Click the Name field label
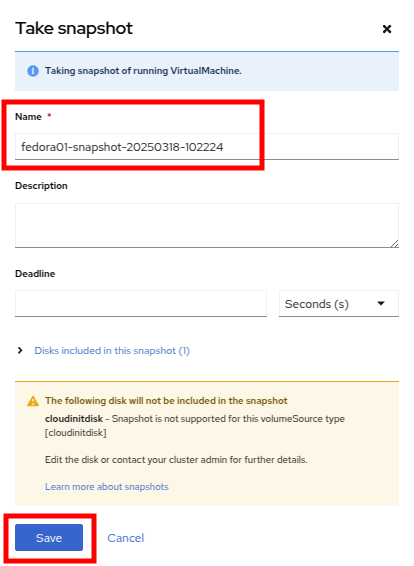Image resolution: width=414 pixels, height=566 pixels. click(28, 117)
